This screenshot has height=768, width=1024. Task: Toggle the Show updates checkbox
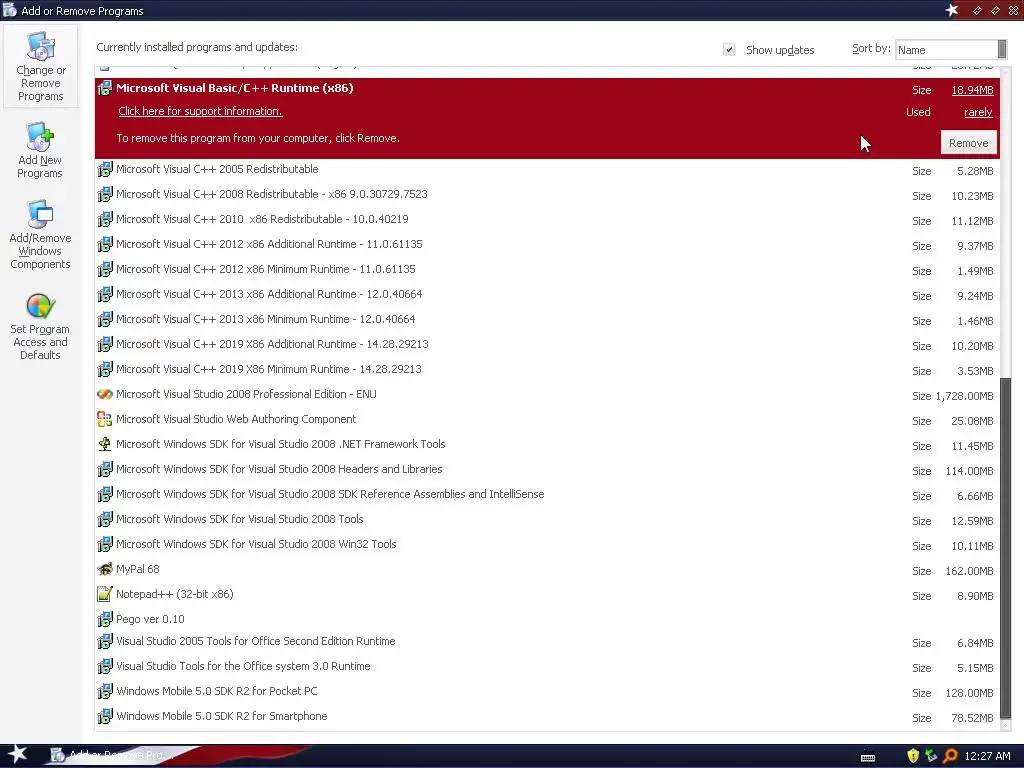[x=729, y=50]
